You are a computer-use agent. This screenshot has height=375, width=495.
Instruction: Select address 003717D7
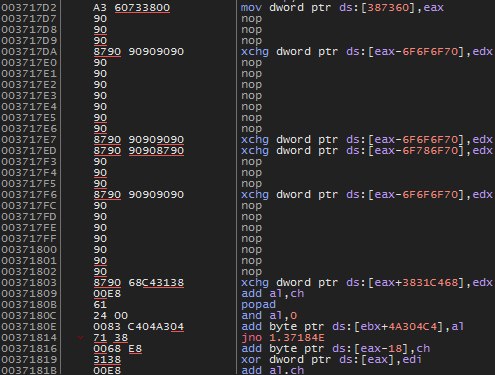coord(29,19)
